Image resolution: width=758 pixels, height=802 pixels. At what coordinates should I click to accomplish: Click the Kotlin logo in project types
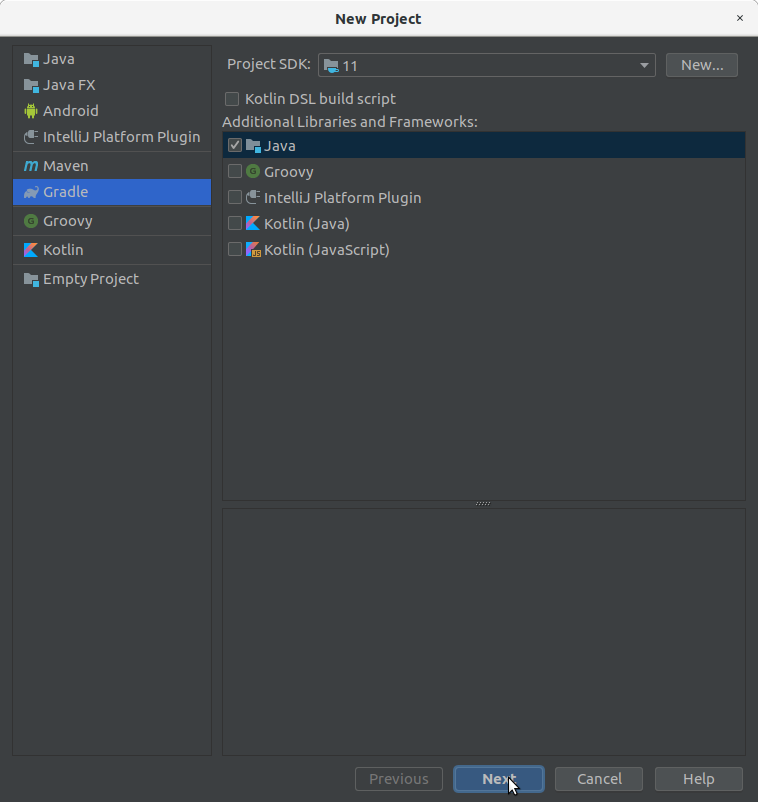[x=31, y=250]
